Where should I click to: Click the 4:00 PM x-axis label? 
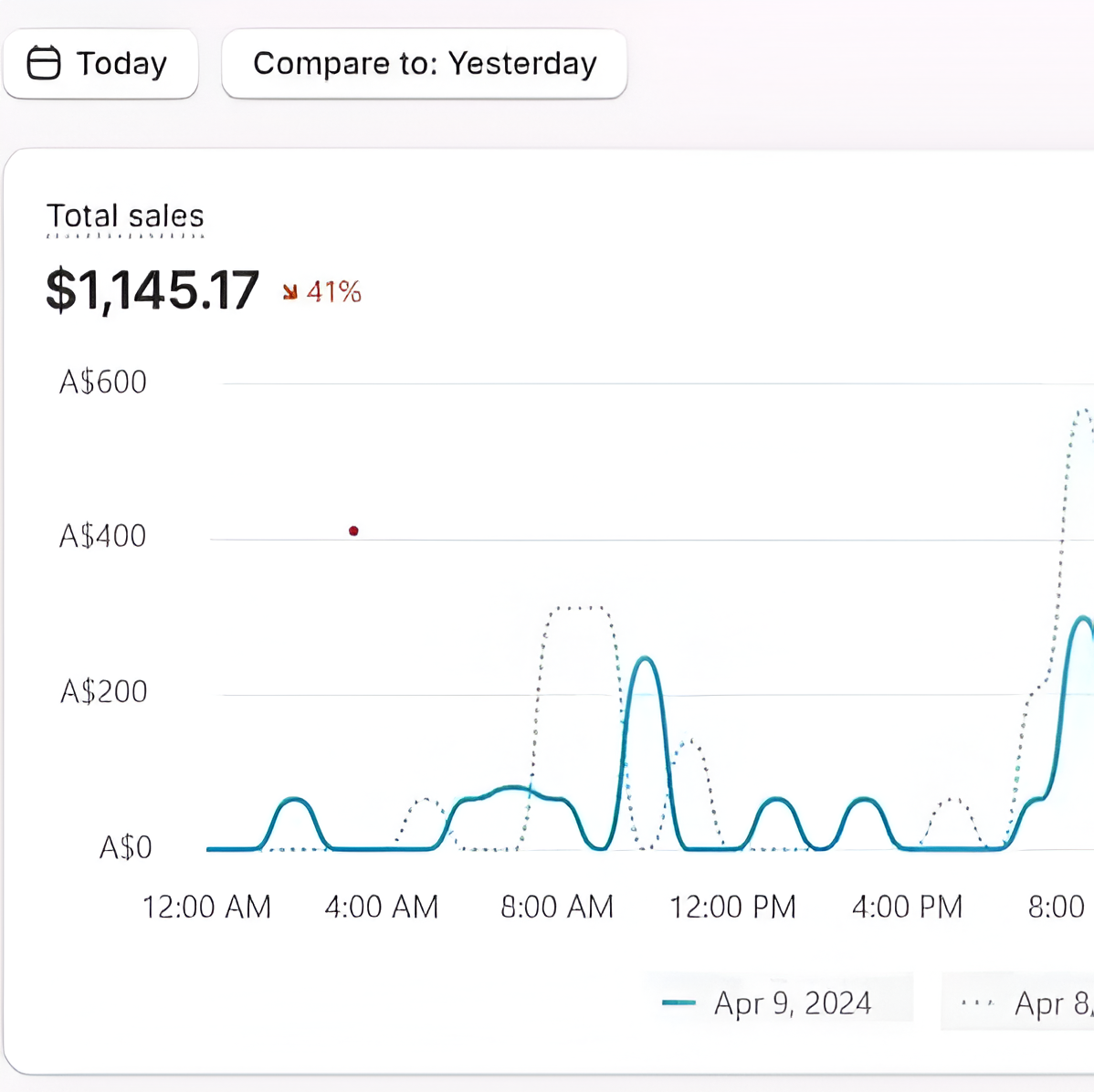coord(907,907)
